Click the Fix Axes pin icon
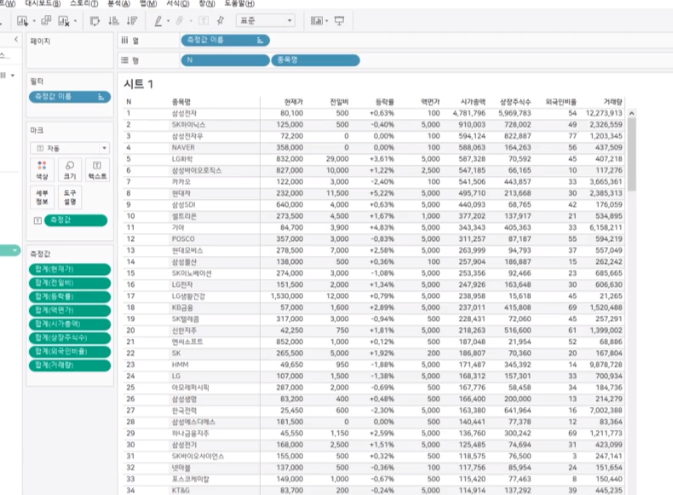The image size is (673, 495). (221, 20)
